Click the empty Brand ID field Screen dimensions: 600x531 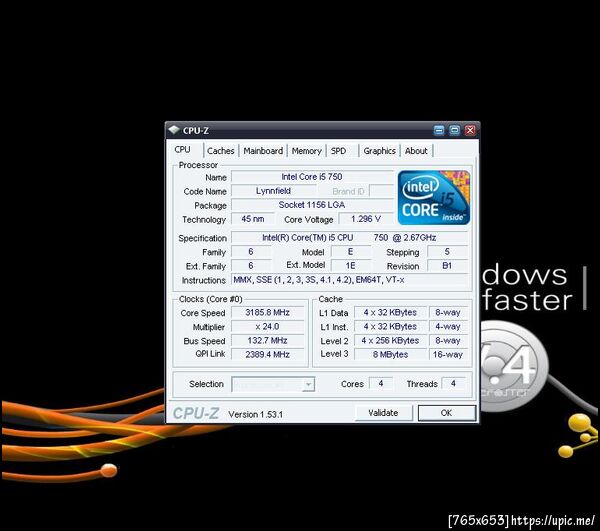tap(381, 191)
